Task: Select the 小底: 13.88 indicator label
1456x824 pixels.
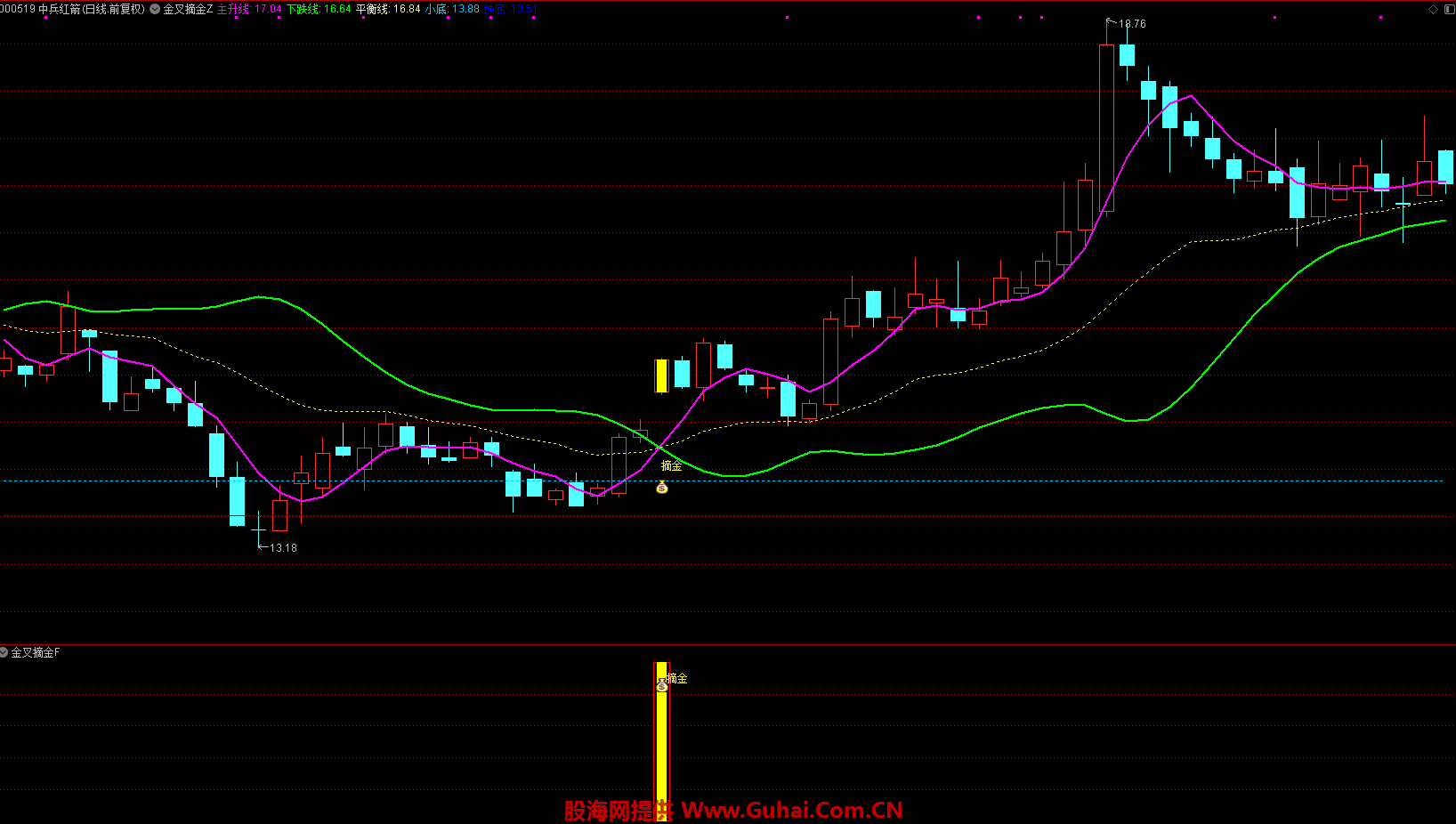Action: pos(452,9)
